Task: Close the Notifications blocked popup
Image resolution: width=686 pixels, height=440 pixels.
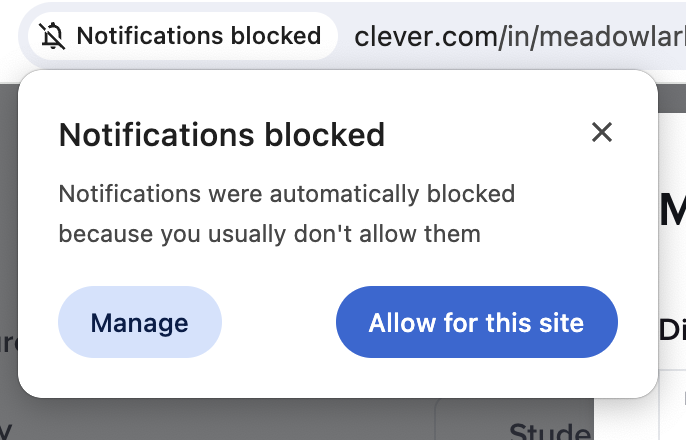Action: (601, 132)
